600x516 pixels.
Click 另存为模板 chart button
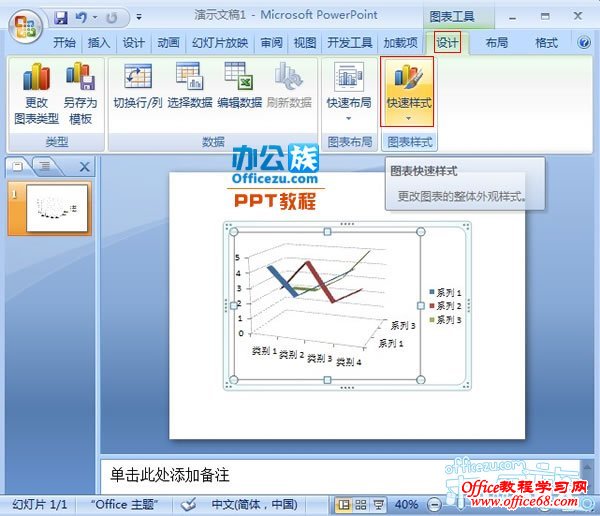tap(80, 93)
